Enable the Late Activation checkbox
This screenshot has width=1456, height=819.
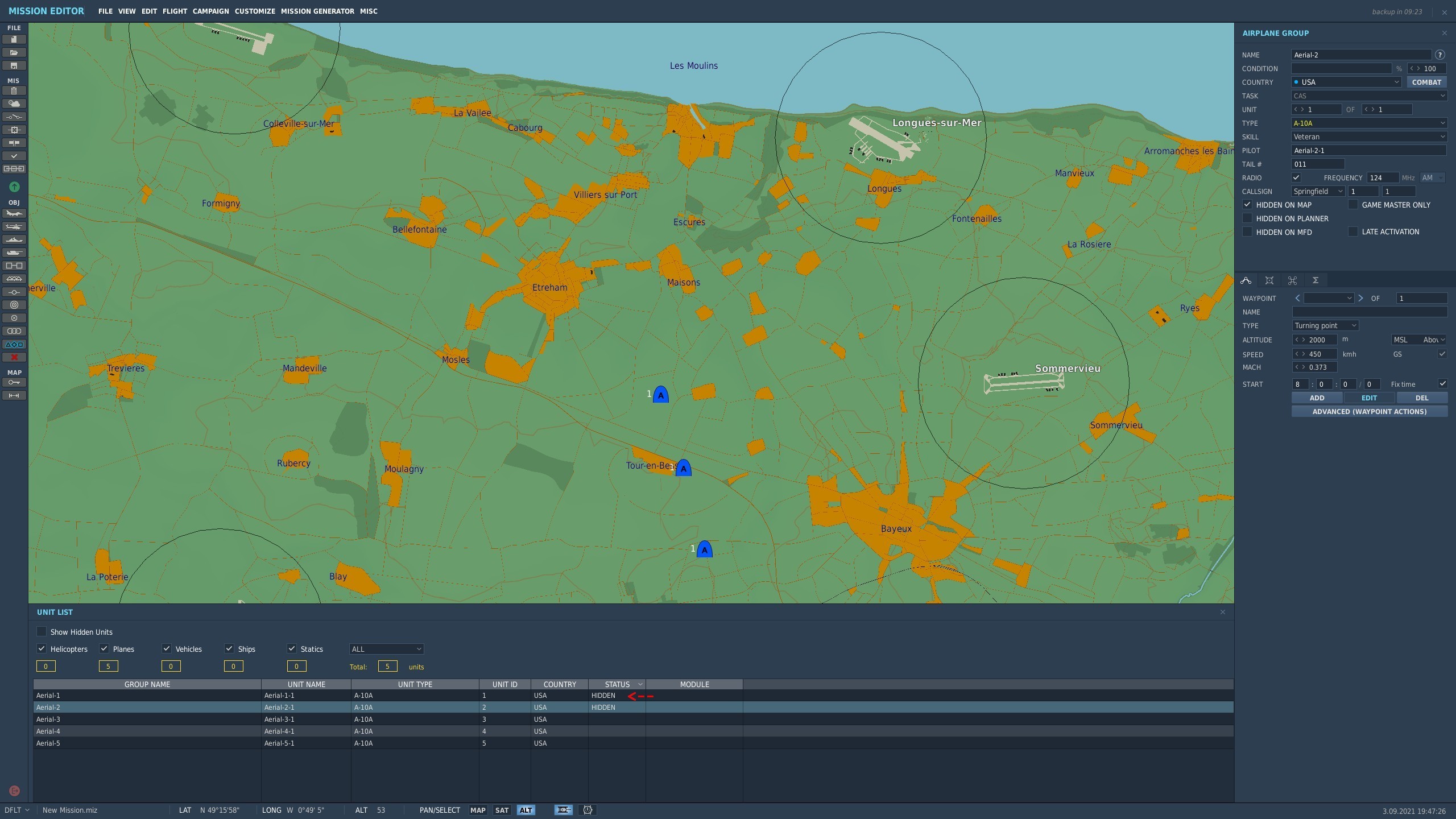coord(1353,231)
